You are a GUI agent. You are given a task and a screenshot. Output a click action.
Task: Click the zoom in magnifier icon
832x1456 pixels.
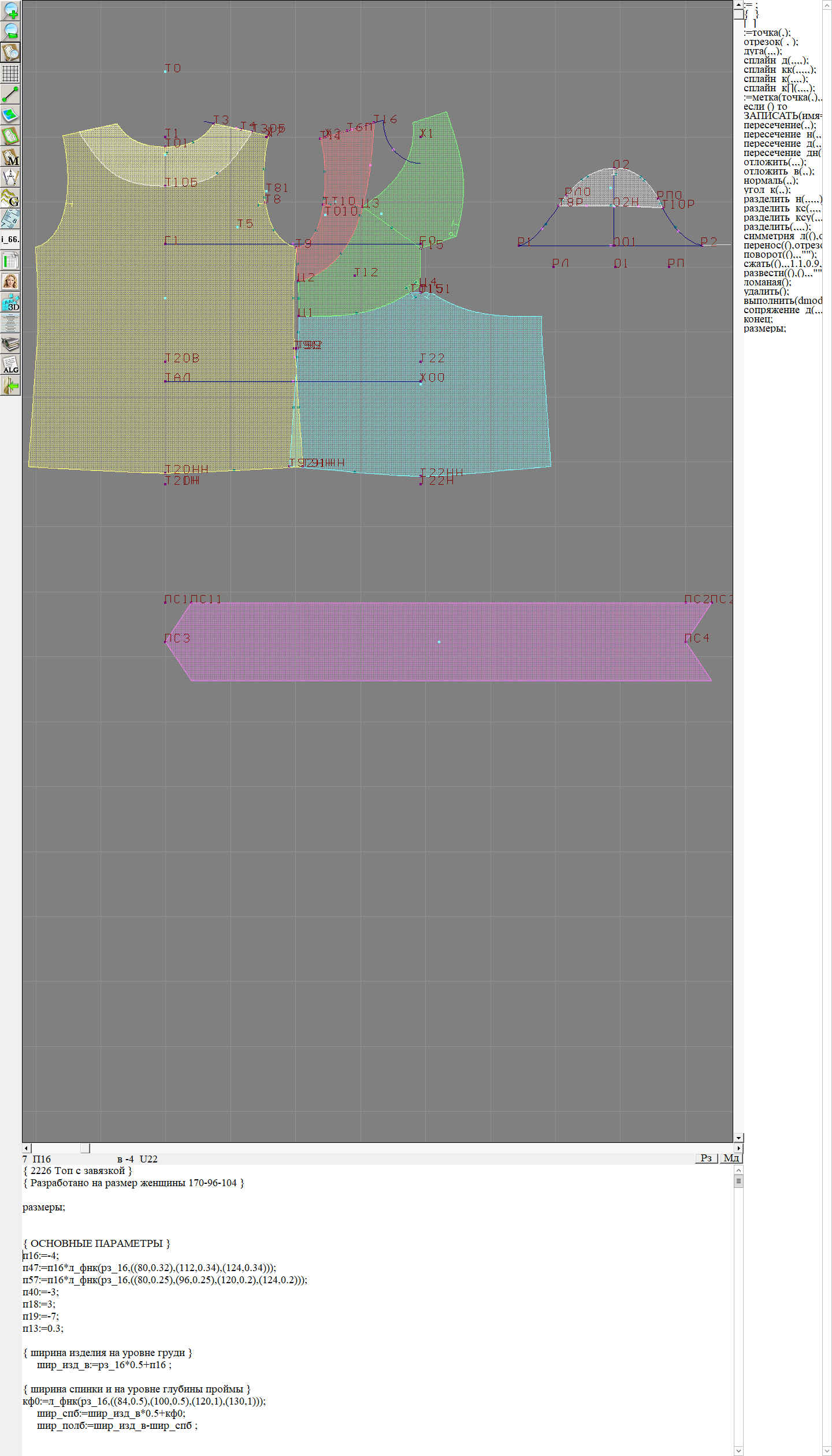click(10, 10)
